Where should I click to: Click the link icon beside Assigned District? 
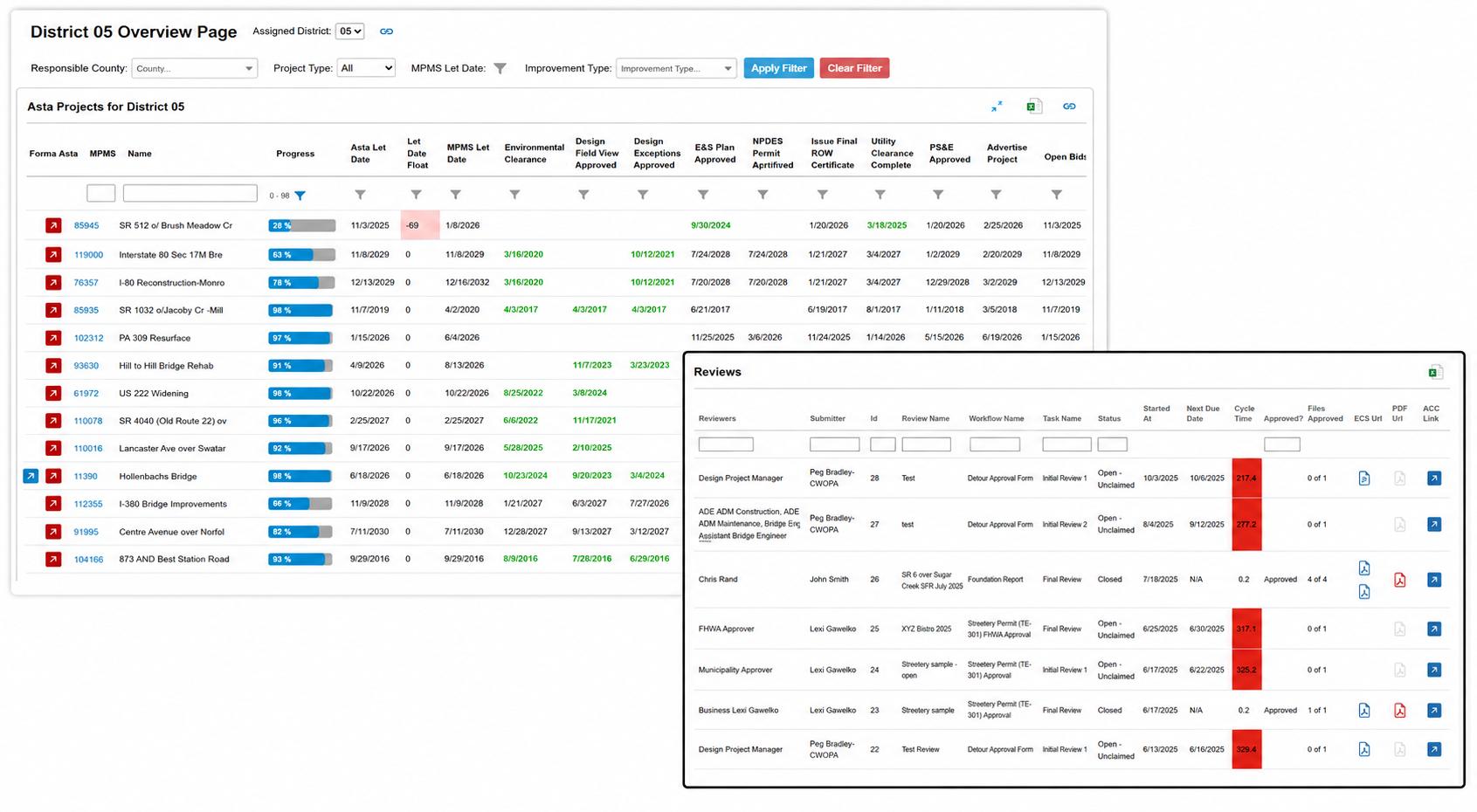[x=386, y=31]
